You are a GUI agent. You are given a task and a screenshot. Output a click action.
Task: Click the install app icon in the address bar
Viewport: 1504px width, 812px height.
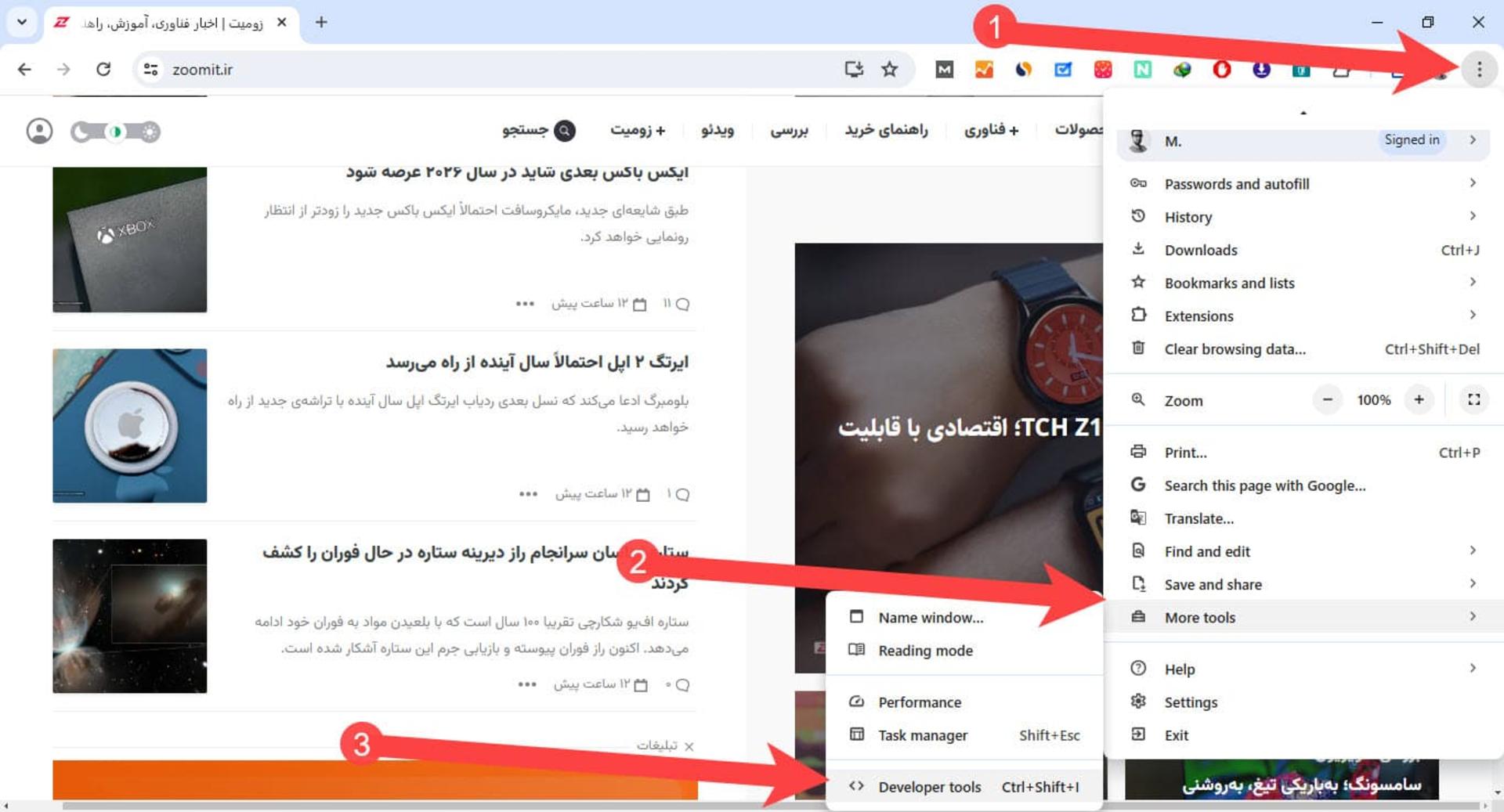(854, 69)
